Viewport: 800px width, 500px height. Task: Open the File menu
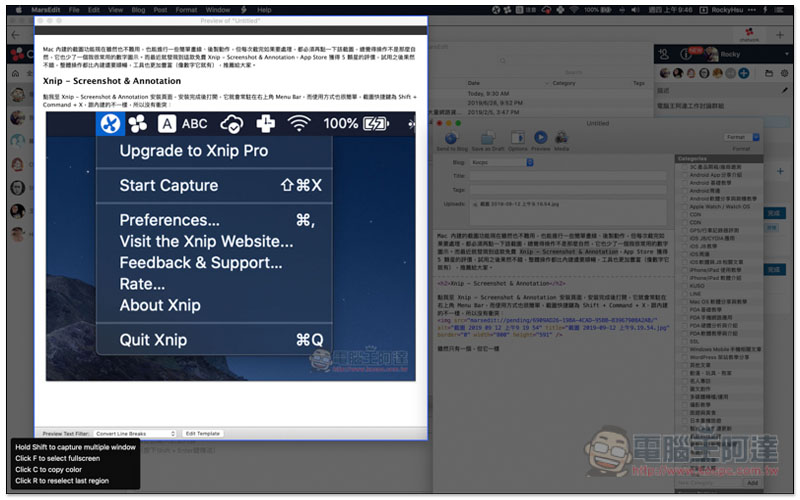pyautogui.click(x=74, y=10)
